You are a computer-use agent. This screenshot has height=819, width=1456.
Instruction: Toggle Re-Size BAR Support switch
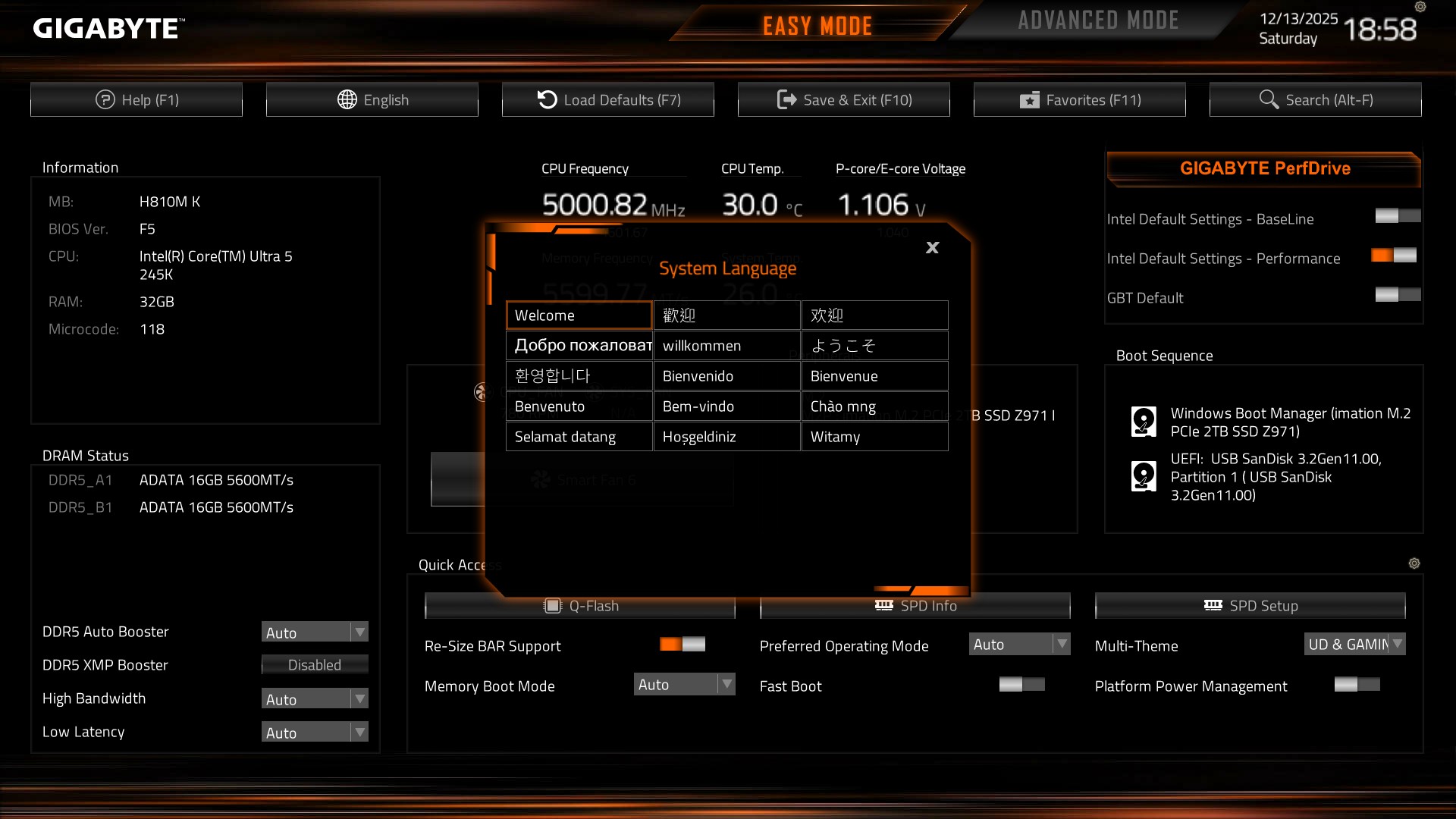pyautogui.click(x=682, y=645)
